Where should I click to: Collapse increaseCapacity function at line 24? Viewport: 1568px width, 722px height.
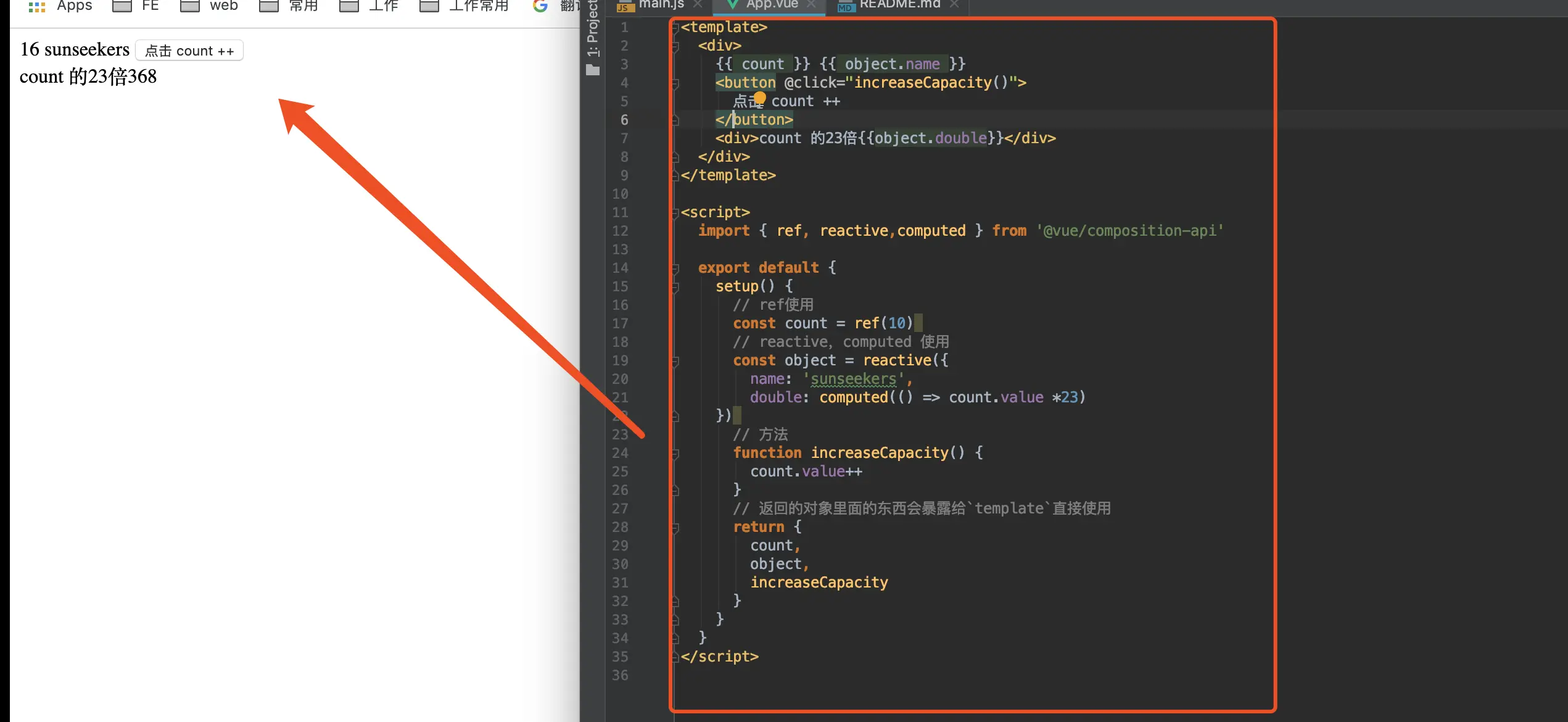coord(675,454)
